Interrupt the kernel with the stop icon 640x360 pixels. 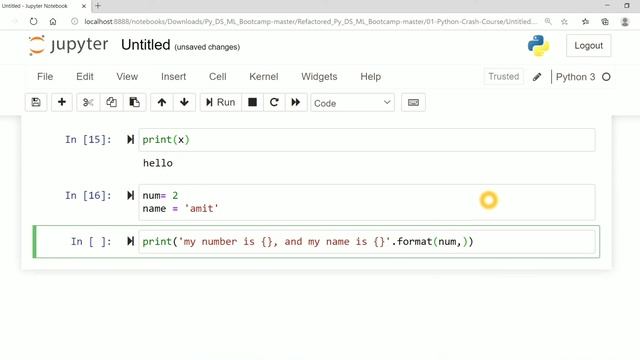252,102
